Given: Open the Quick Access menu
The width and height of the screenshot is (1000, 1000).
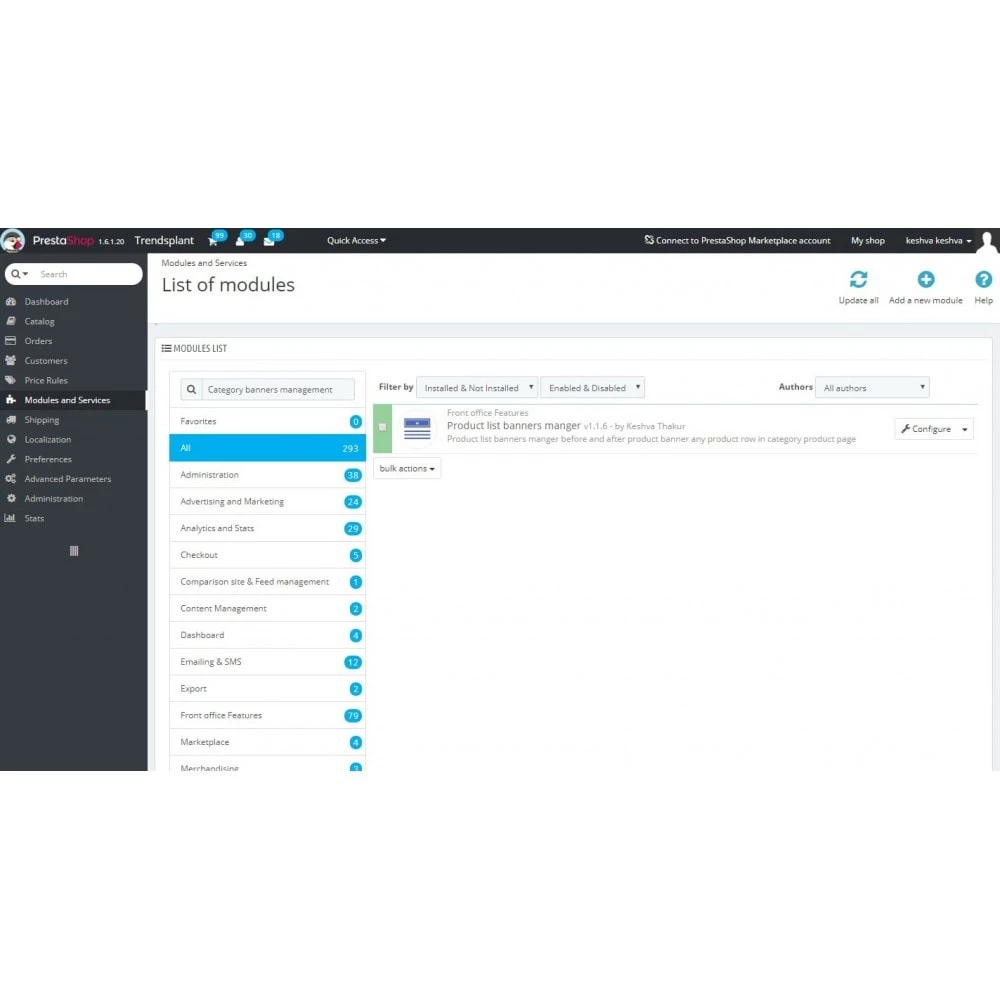Looking at the screenshot, I should 357,241.
